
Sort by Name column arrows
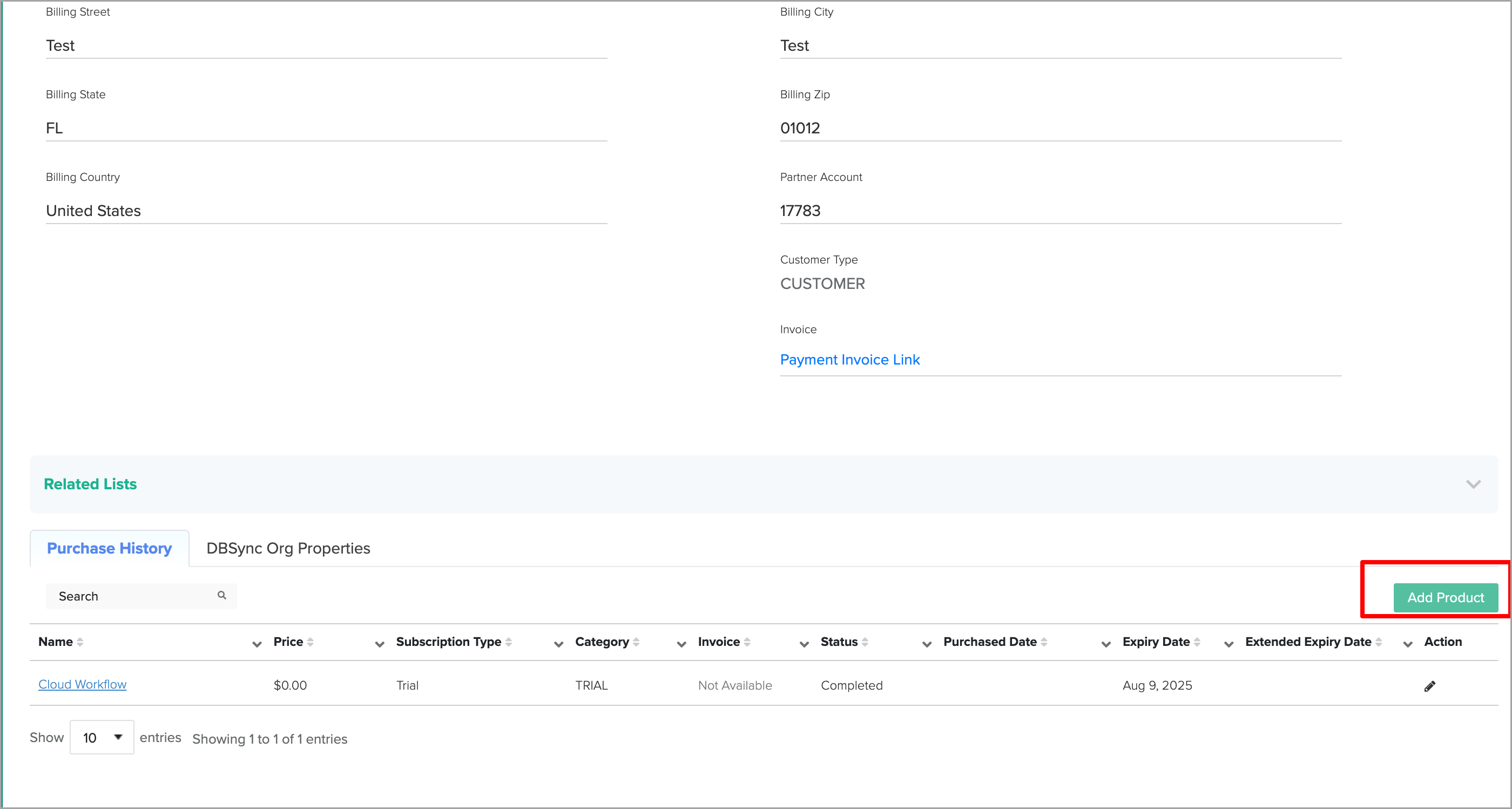(80, 642)
